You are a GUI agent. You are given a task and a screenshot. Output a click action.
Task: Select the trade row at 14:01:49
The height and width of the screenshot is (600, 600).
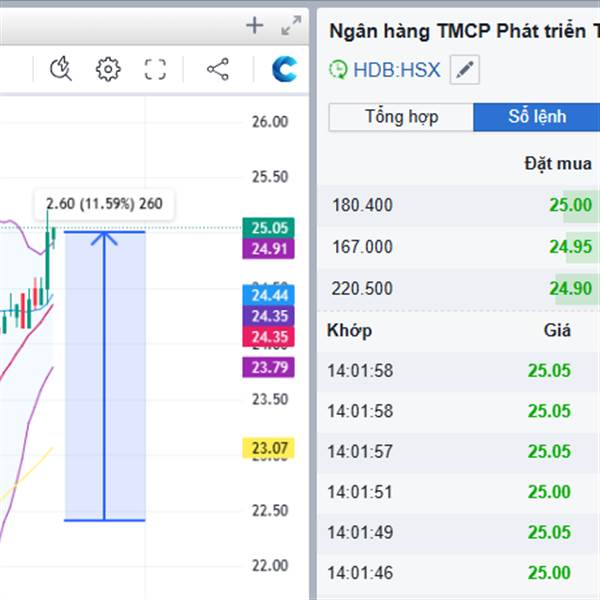458,532
